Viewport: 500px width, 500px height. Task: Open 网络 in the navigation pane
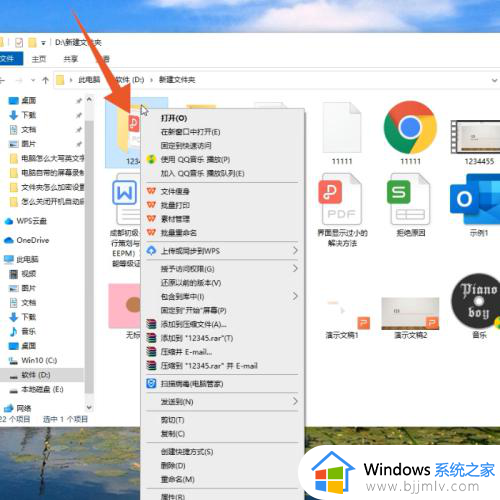(x=17, y=408)
